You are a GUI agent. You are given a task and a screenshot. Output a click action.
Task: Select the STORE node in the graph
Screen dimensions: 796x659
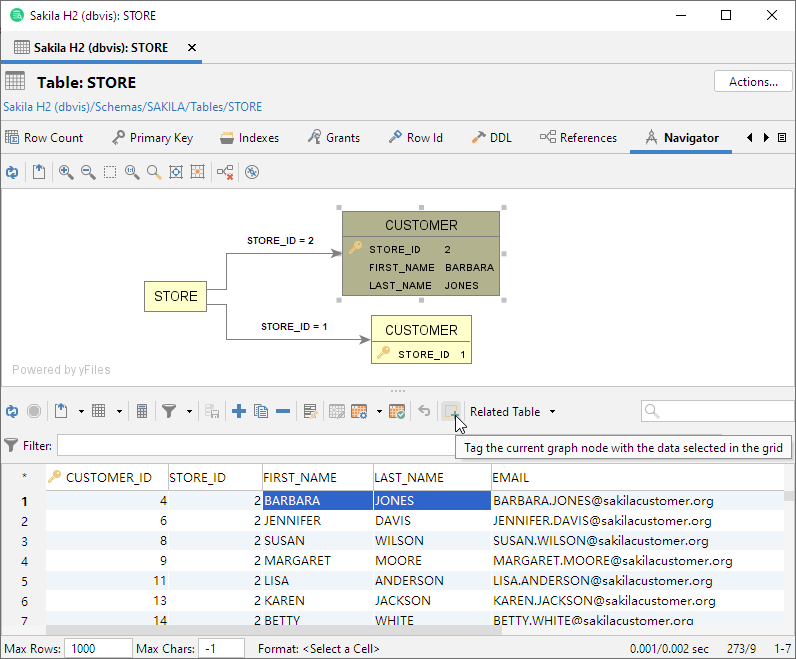point(175,296)
